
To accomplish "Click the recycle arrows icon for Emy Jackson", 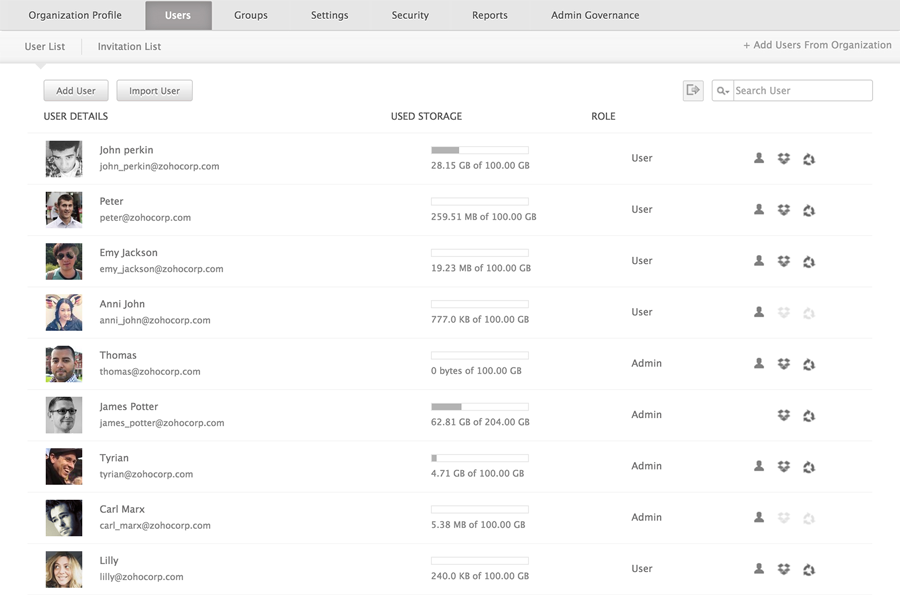I will (x=809, y=261).
